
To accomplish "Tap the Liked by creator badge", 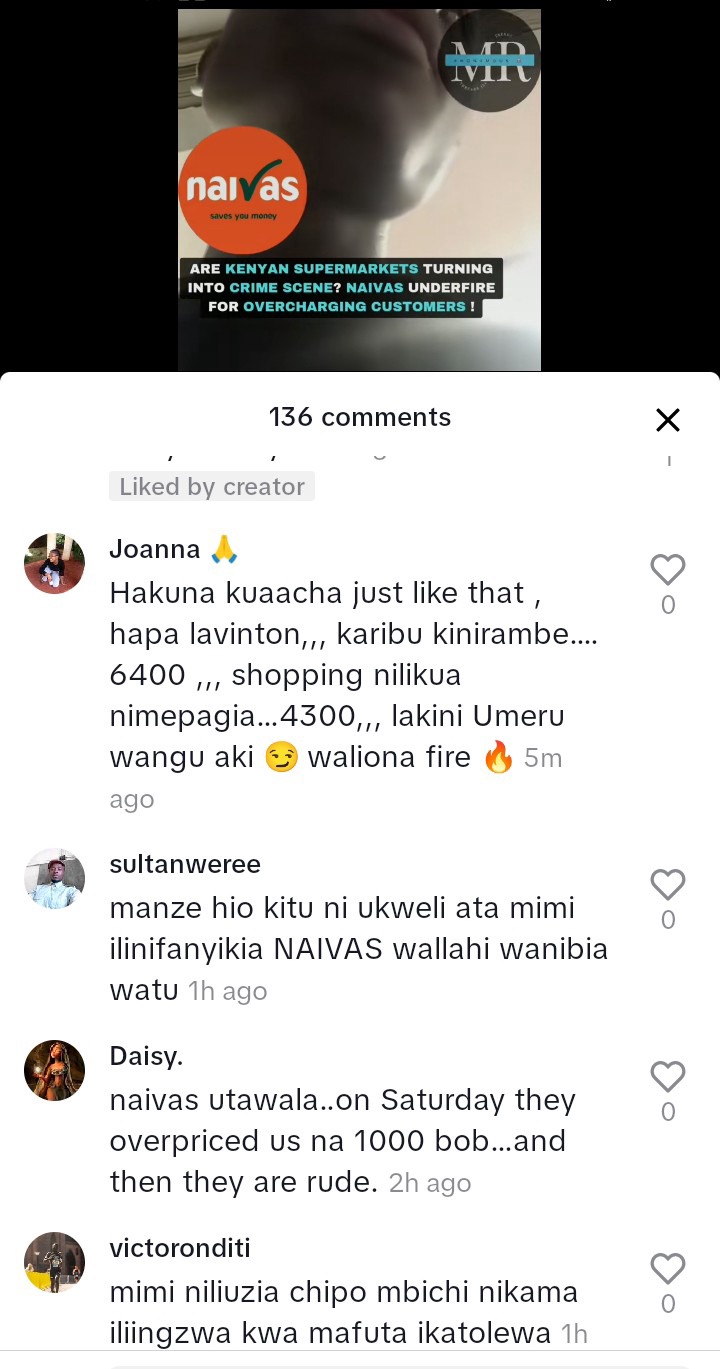I will coord(212,487).
